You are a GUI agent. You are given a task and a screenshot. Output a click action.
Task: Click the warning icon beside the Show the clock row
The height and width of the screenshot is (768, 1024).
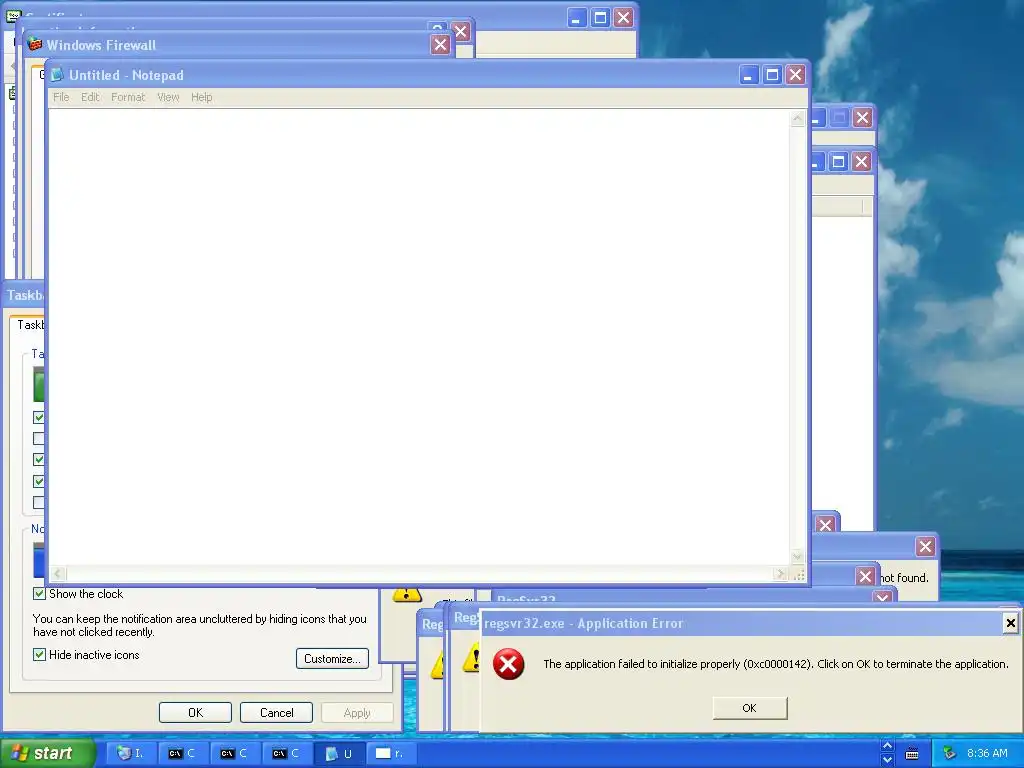tap(406, 594)
